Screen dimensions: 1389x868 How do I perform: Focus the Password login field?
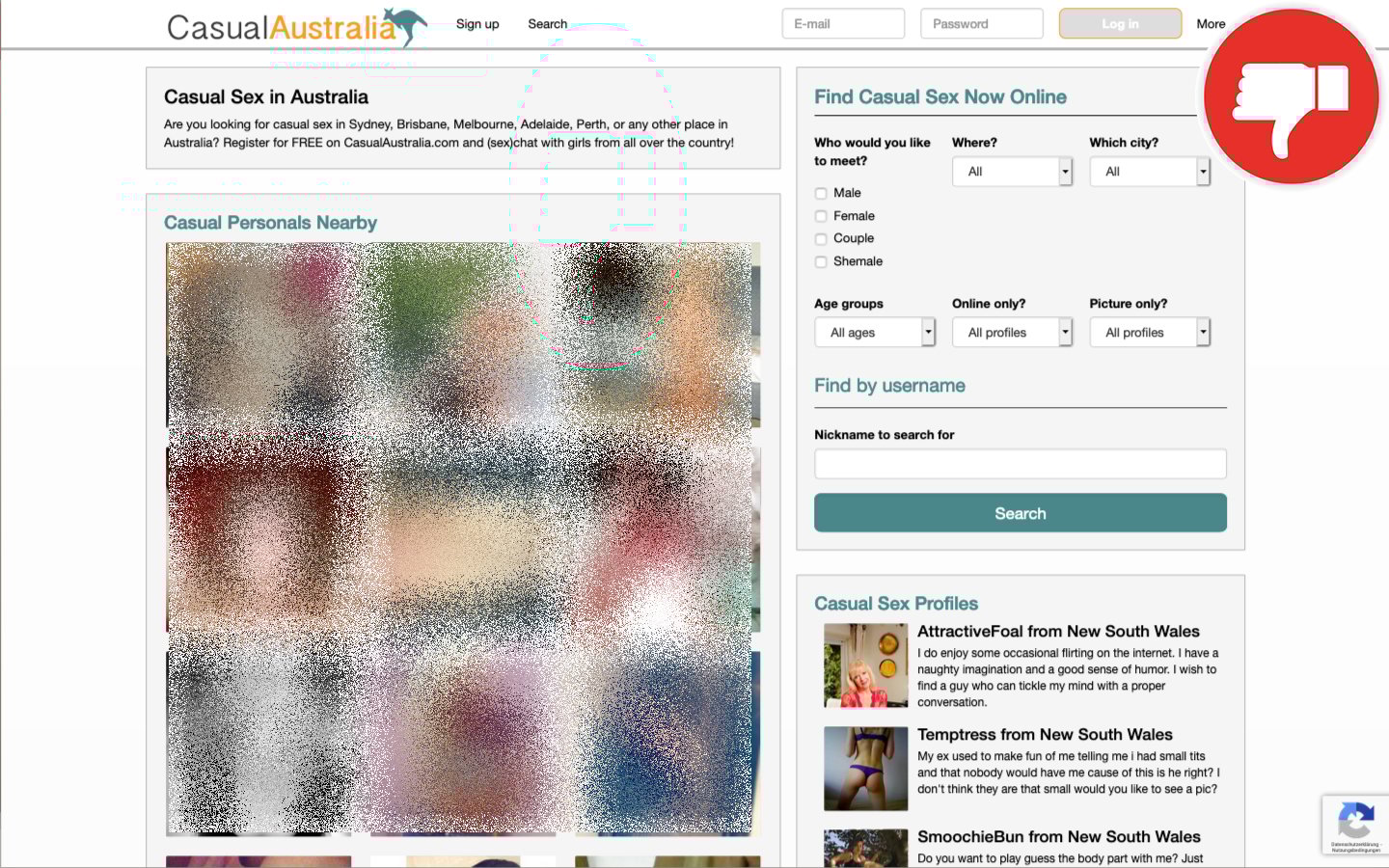[x=982, y=24]
